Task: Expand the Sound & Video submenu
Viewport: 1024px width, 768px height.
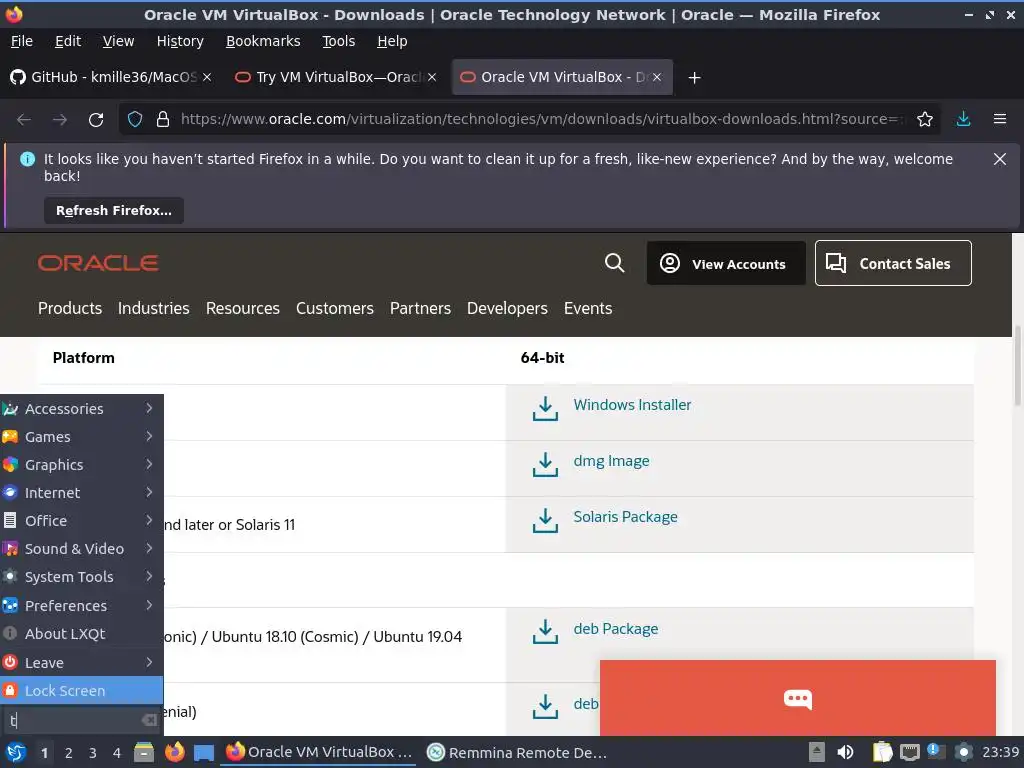Action: pos(82,549)
